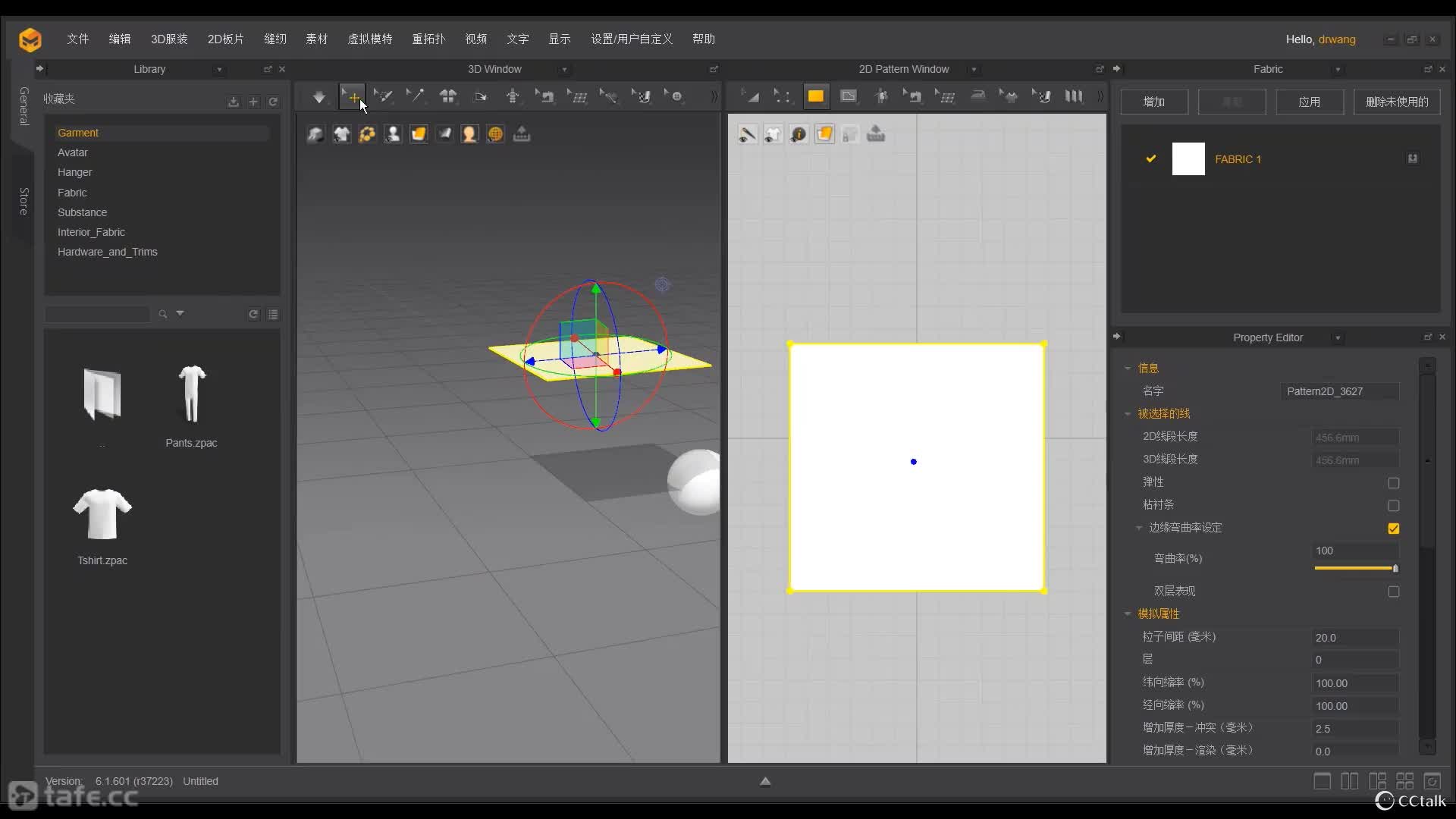Select the yellow Rectangle pattern tool
This screenshot has width=1456, height=819.
[x=816, y=96]
